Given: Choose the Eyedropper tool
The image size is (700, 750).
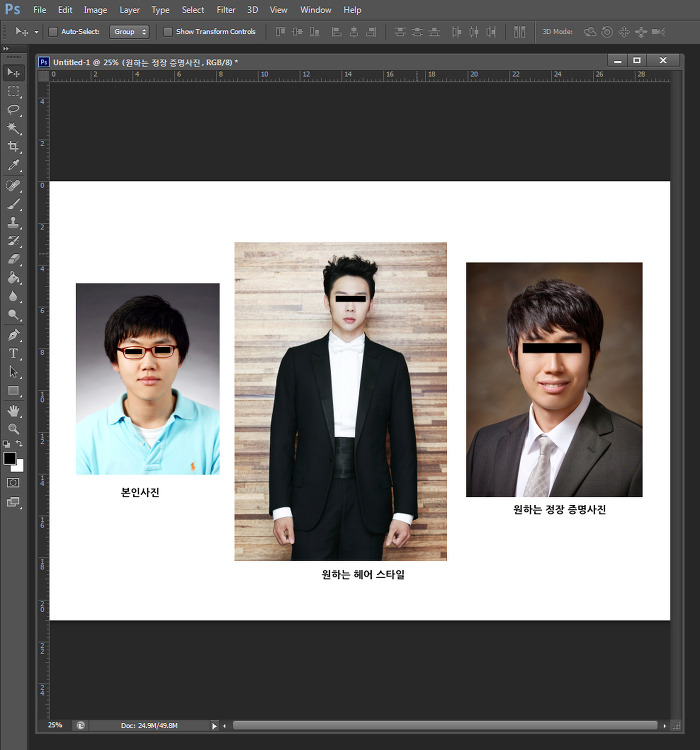Looking at the screenshot, I should (14, 166).
